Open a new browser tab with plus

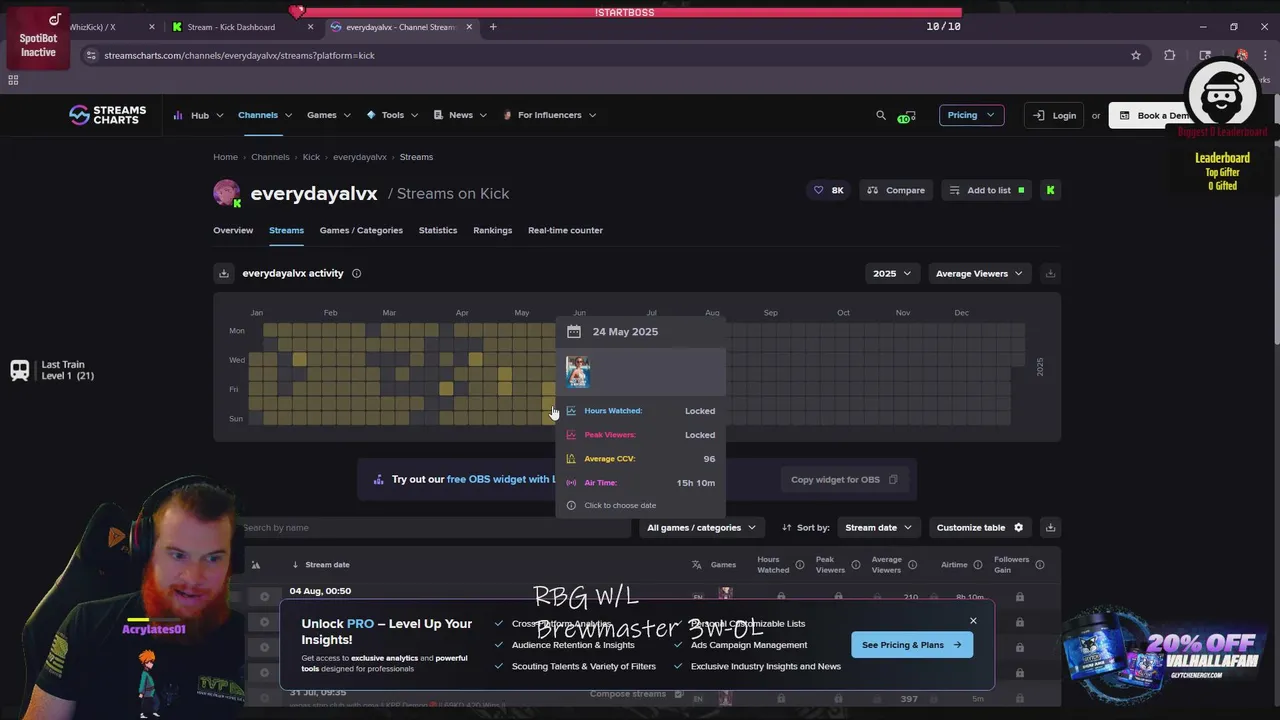(x=493, y=27)
